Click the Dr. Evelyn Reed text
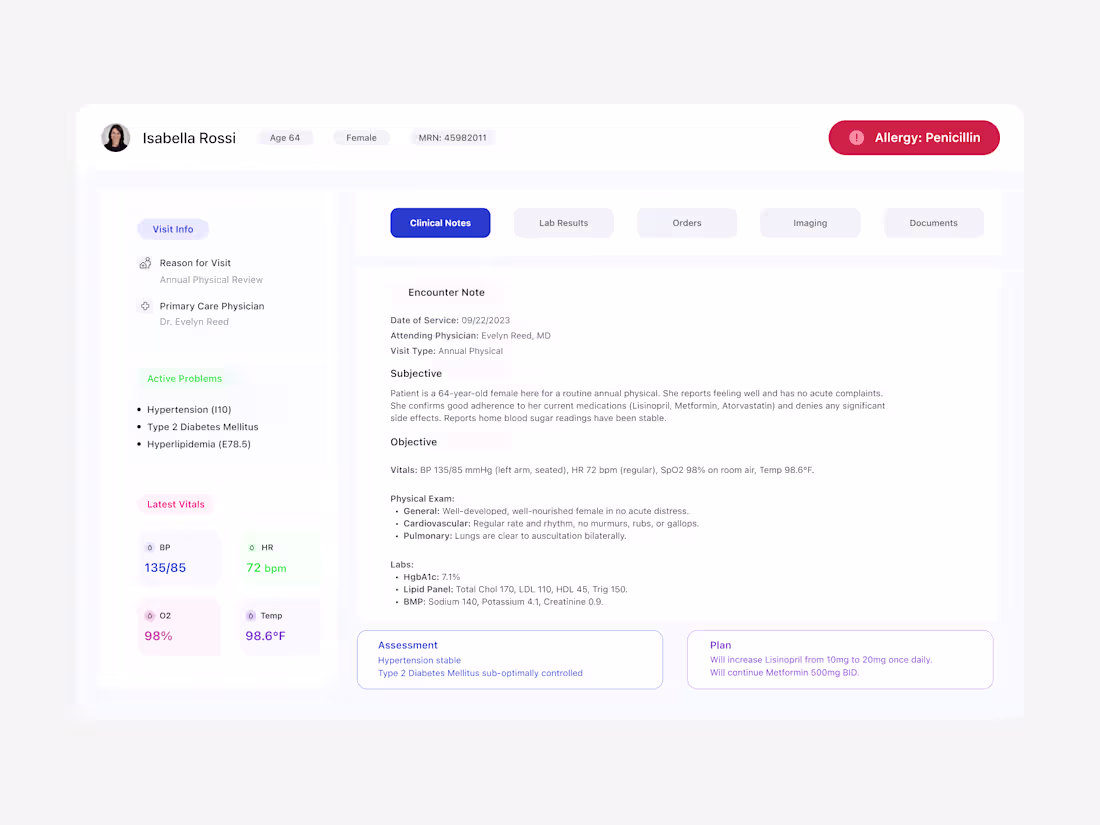 194,321
